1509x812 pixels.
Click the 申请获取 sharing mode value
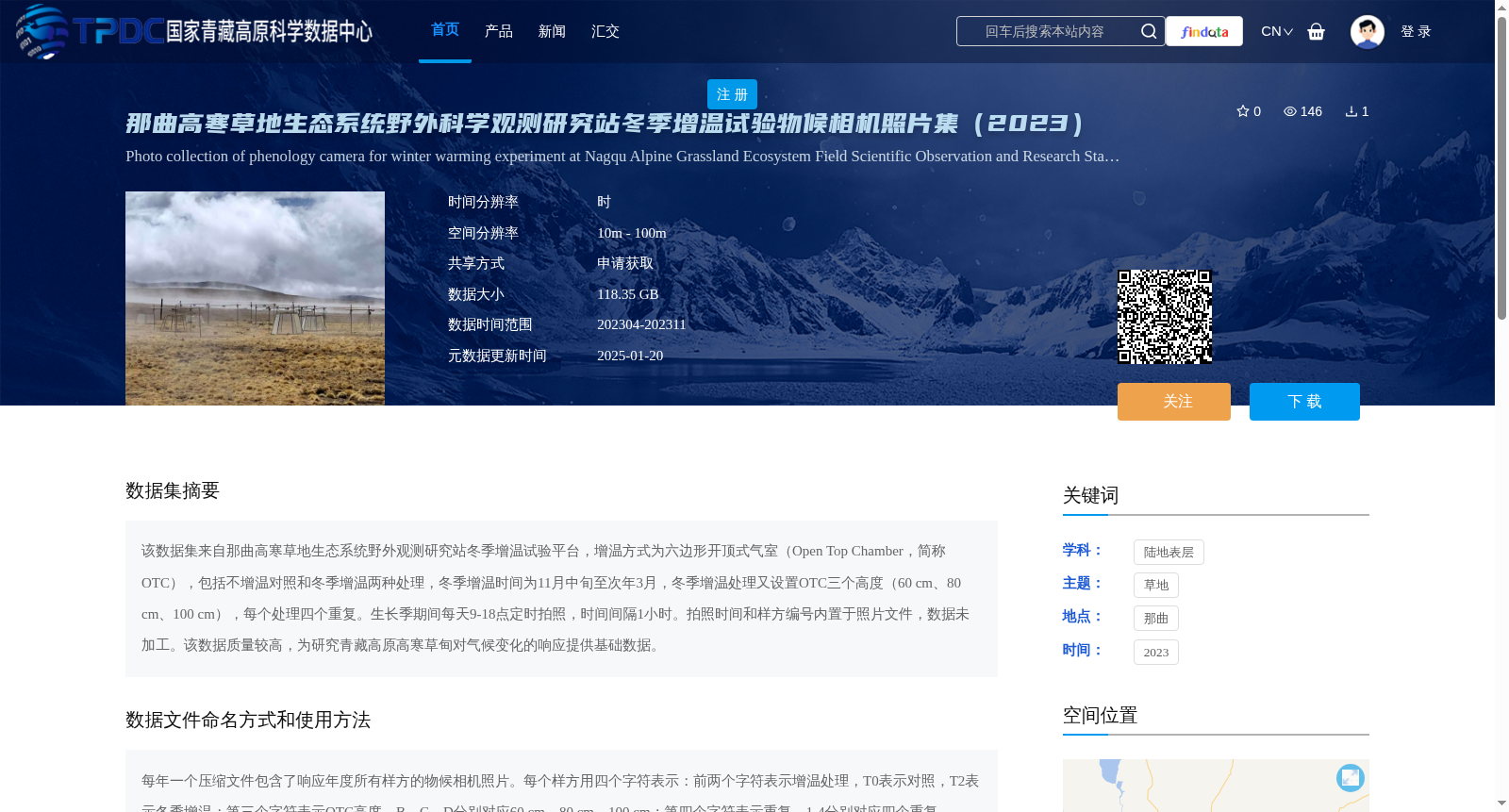click(625, 263)
